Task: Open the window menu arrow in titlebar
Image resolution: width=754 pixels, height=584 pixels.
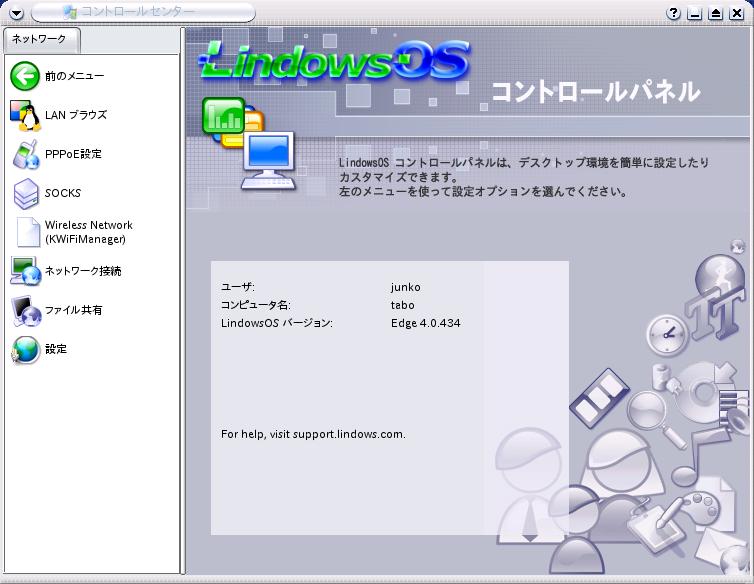Action: coord(16,13)
